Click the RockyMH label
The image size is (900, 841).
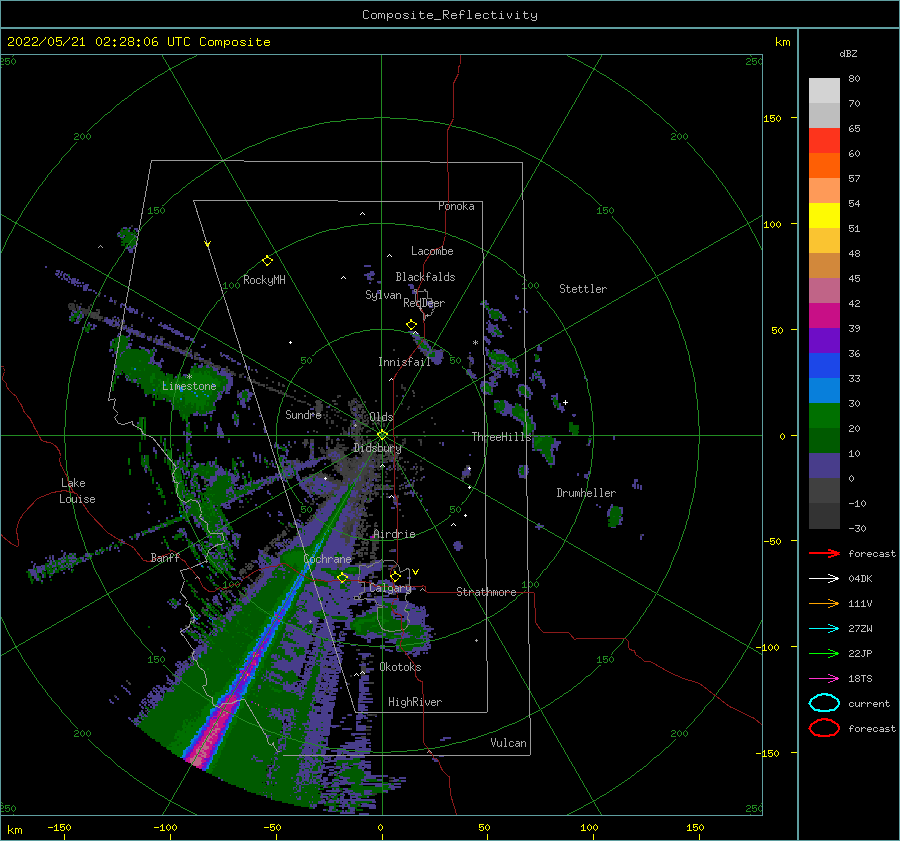pyautogui.click(x=264, y=280)
